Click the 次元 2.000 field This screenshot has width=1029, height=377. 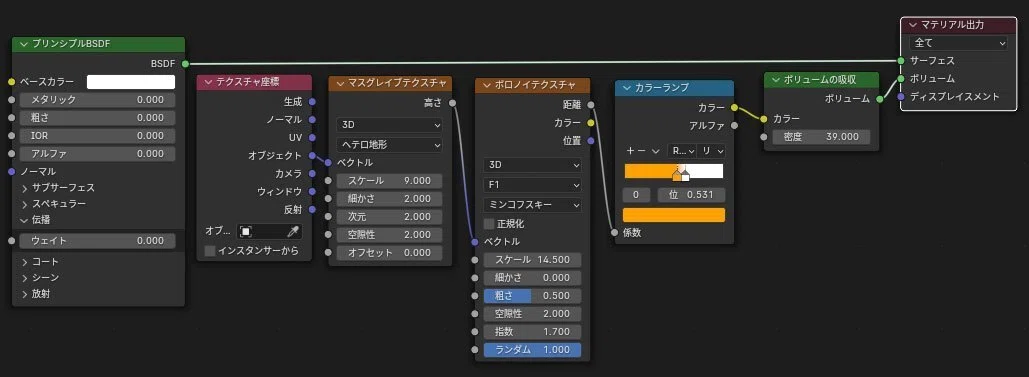(x=389, y=217)
